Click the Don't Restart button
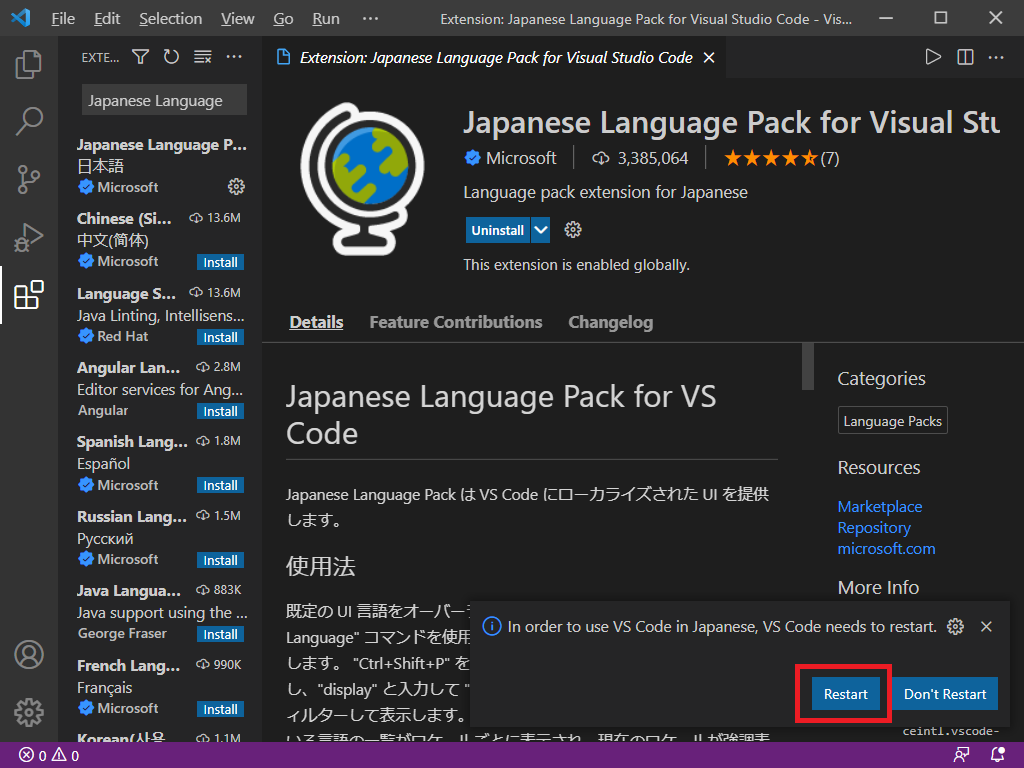Screen dimensions: 1024x768 coord(945,694)
